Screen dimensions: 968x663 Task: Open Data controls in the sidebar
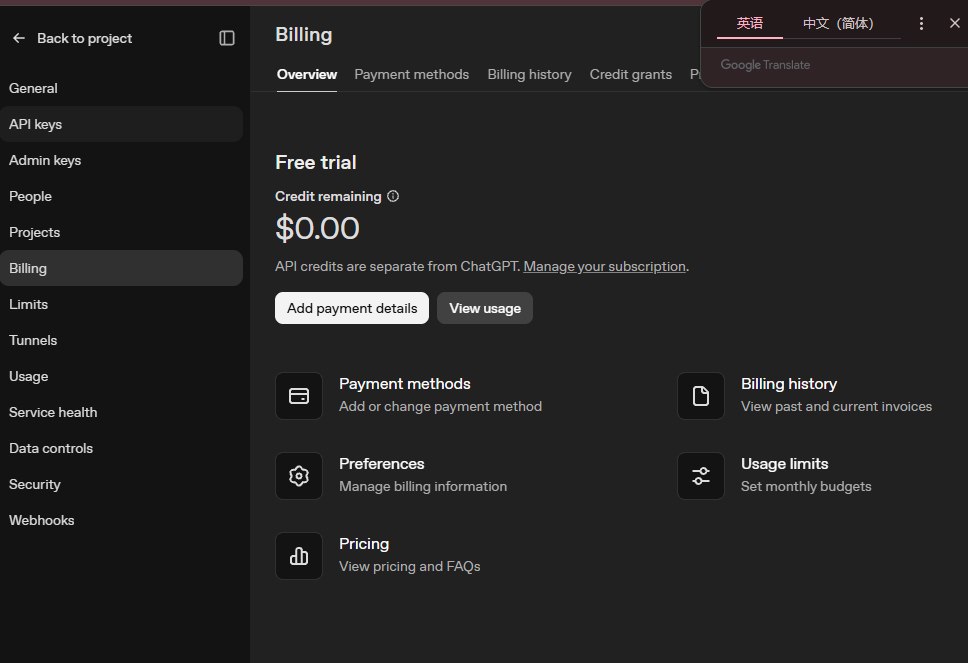pyautogui.click(x=122, y=448)
